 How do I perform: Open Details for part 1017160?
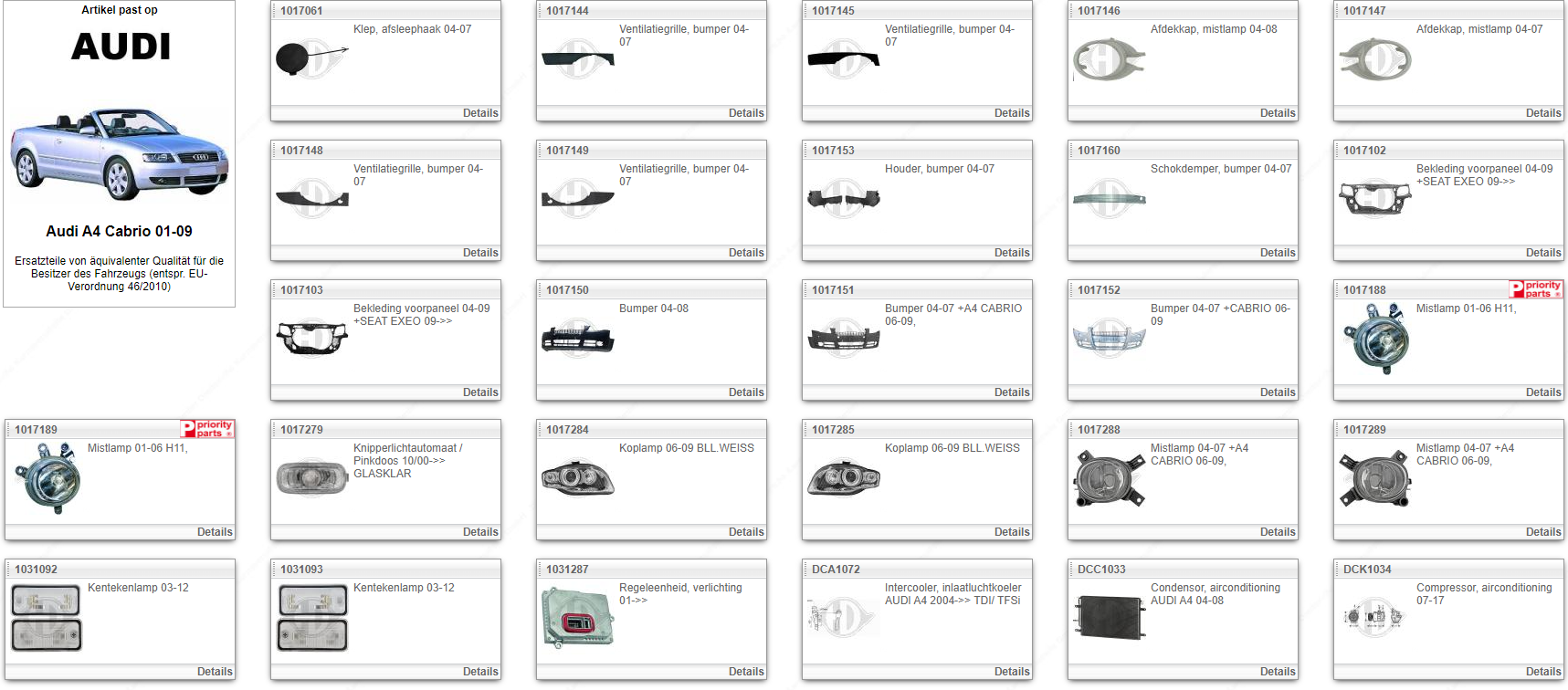(x=1278, y=253)
